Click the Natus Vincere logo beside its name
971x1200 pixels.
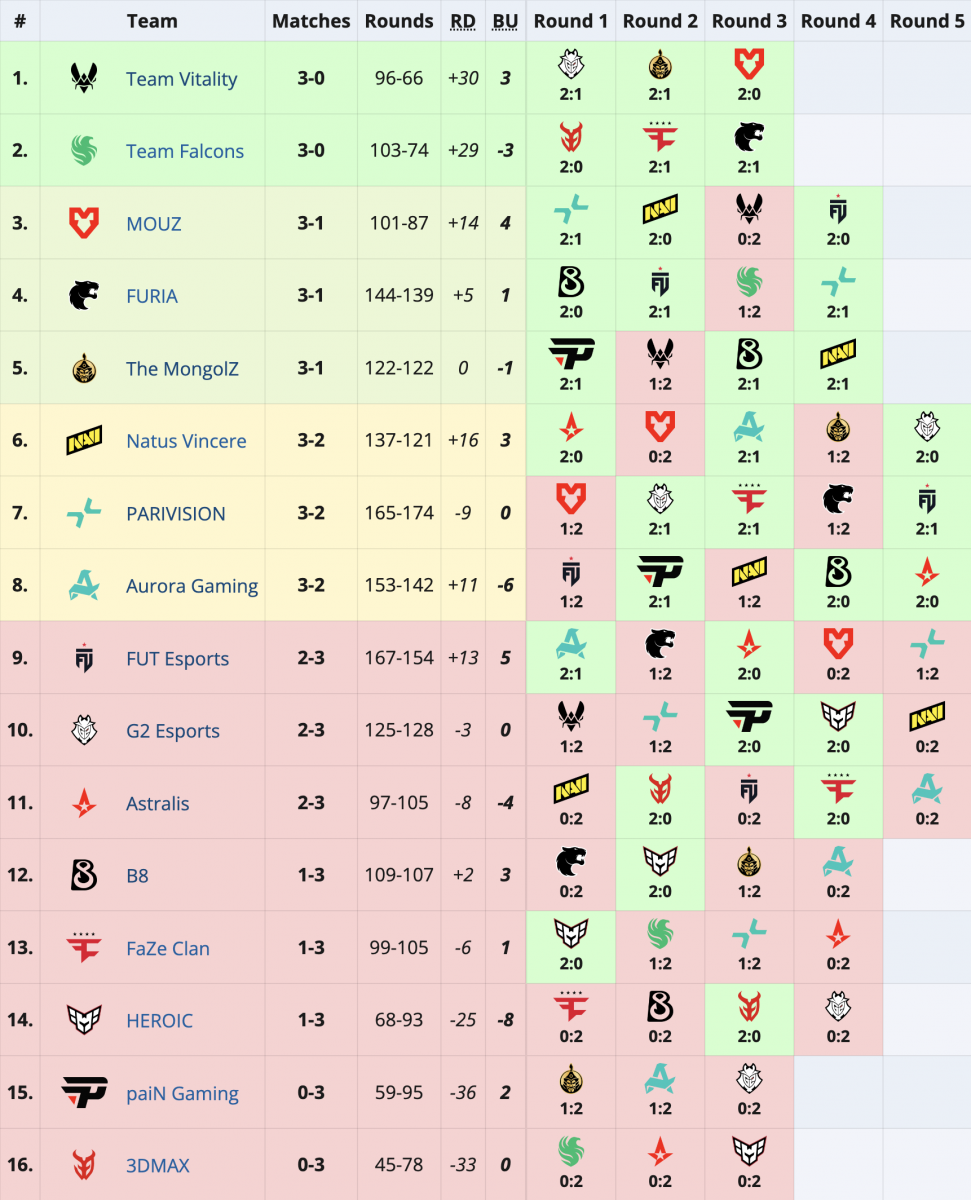click(x=84, y=440)
